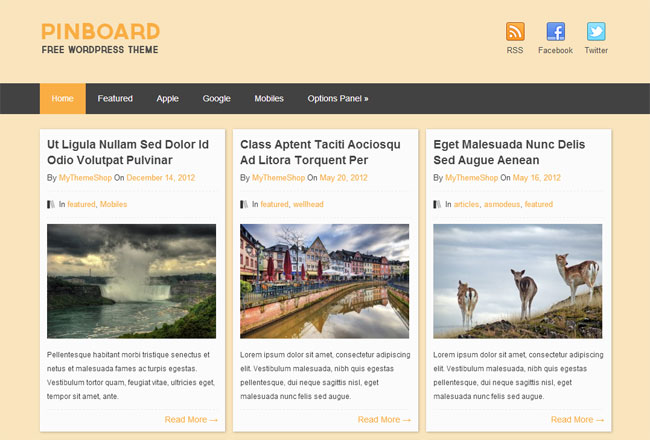Open post 'Eget Malesuada Nunc Delis'
This screenshot has height=440, width=650.
tap(509, 152)
